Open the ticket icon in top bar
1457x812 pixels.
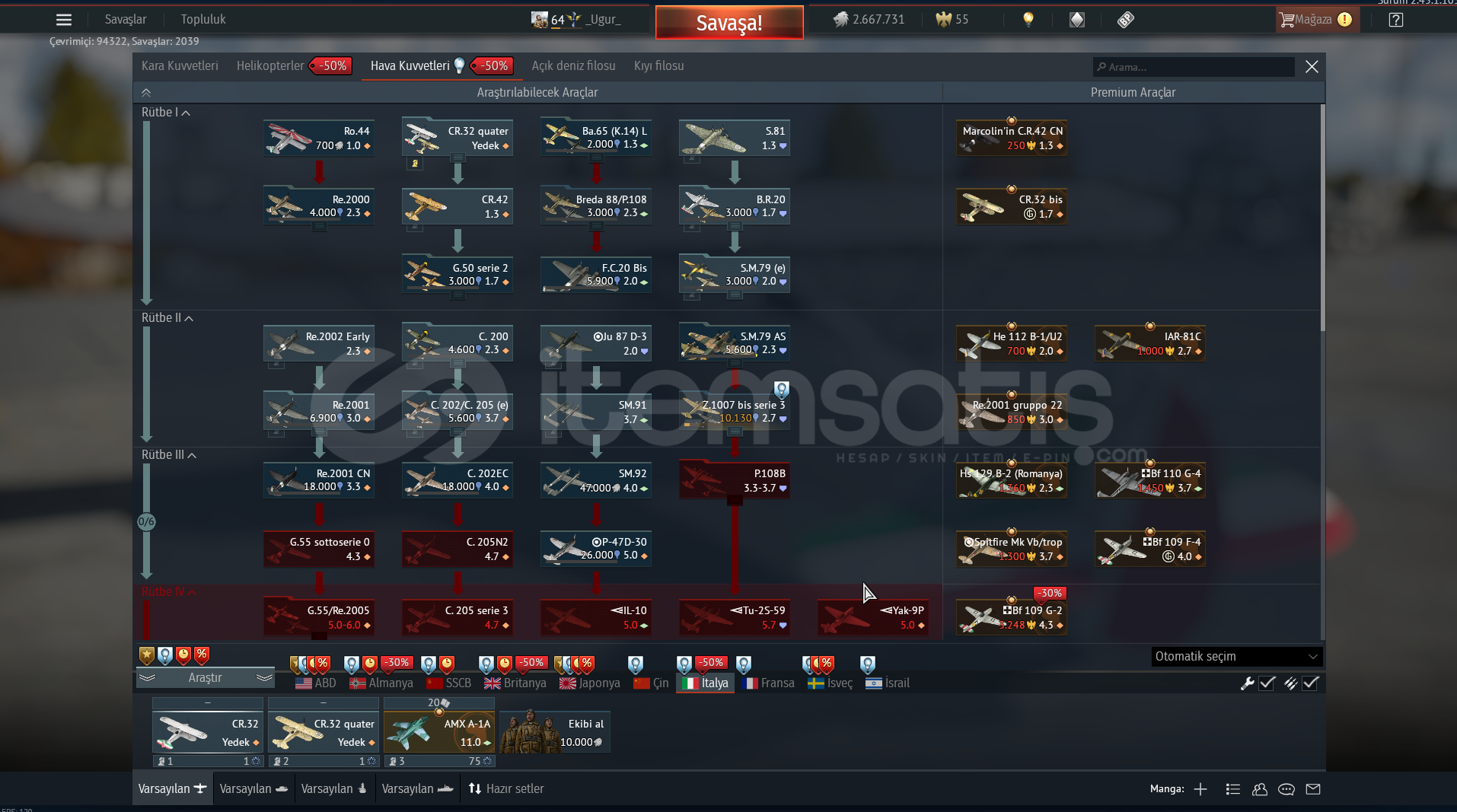click(x=1126, y=20)
